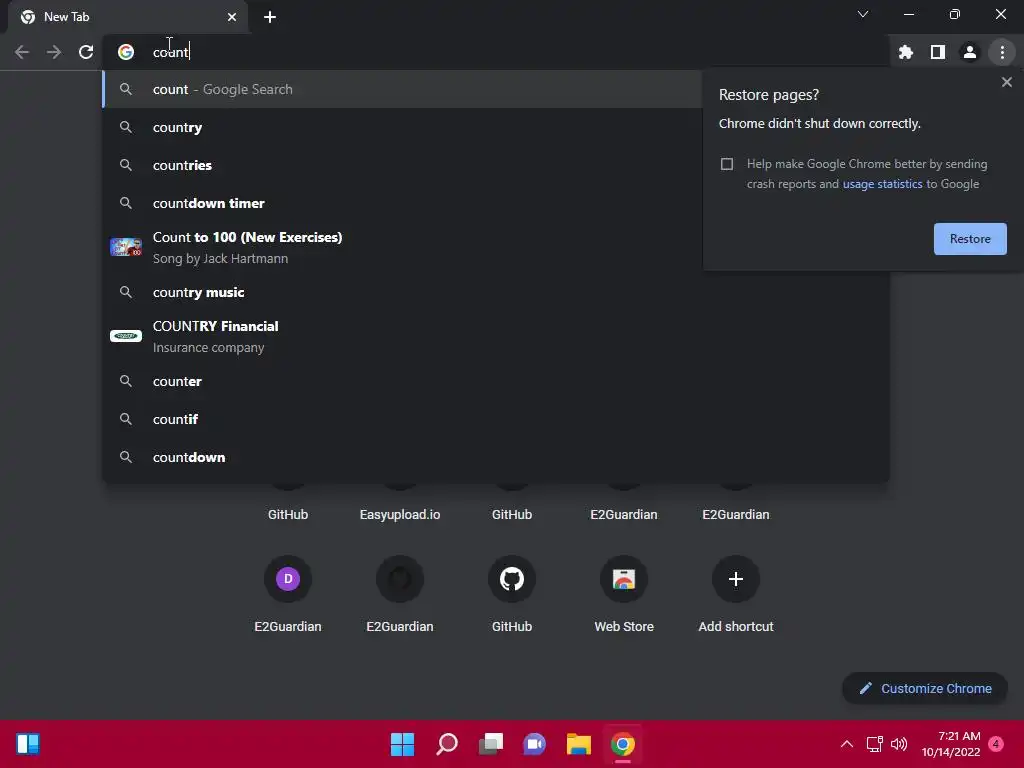Open the side panel icon
This screenshot has height=768, width=1024.
(x=938, y=52)
